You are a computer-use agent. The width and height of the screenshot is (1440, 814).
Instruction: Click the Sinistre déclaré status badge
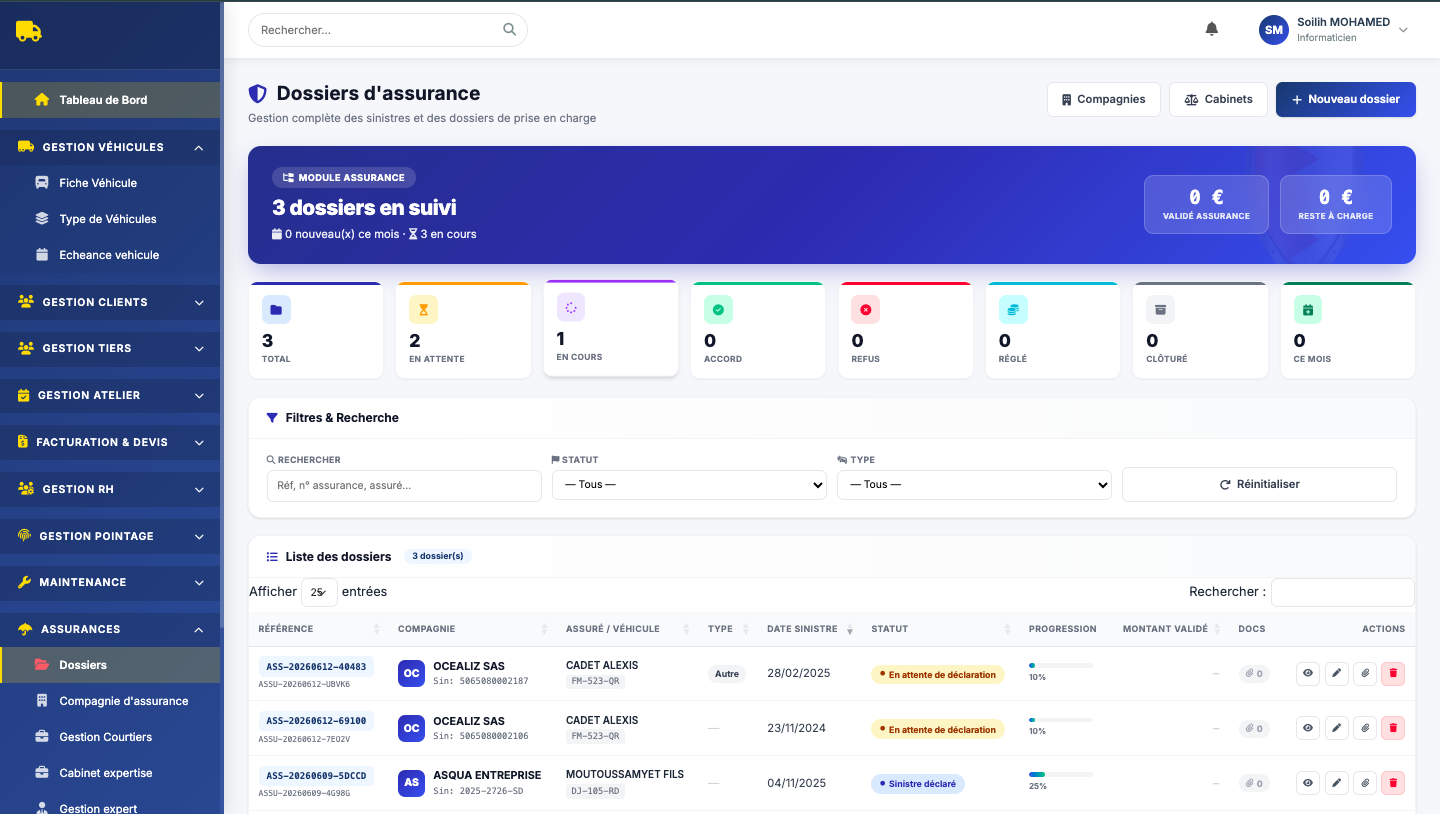click(917, 784)
